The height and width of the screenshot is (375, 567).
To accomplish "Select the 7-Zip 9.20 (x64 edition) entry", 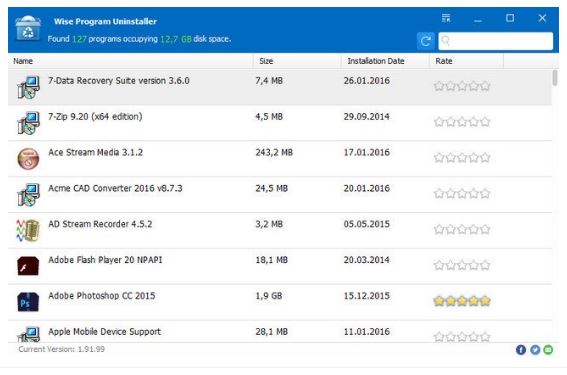I will point(280,123).
